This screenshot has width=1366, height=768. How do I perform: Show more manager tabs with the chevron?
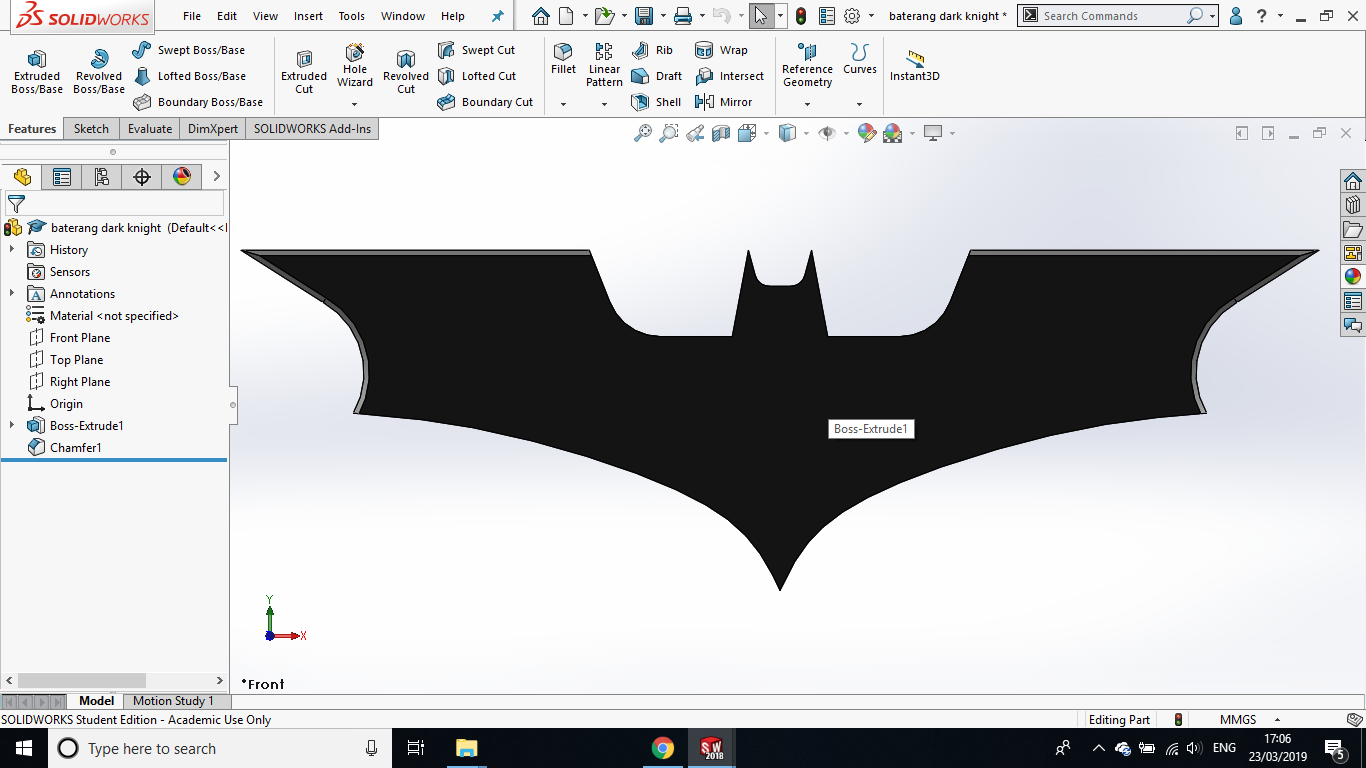click(x=216, y=177)
